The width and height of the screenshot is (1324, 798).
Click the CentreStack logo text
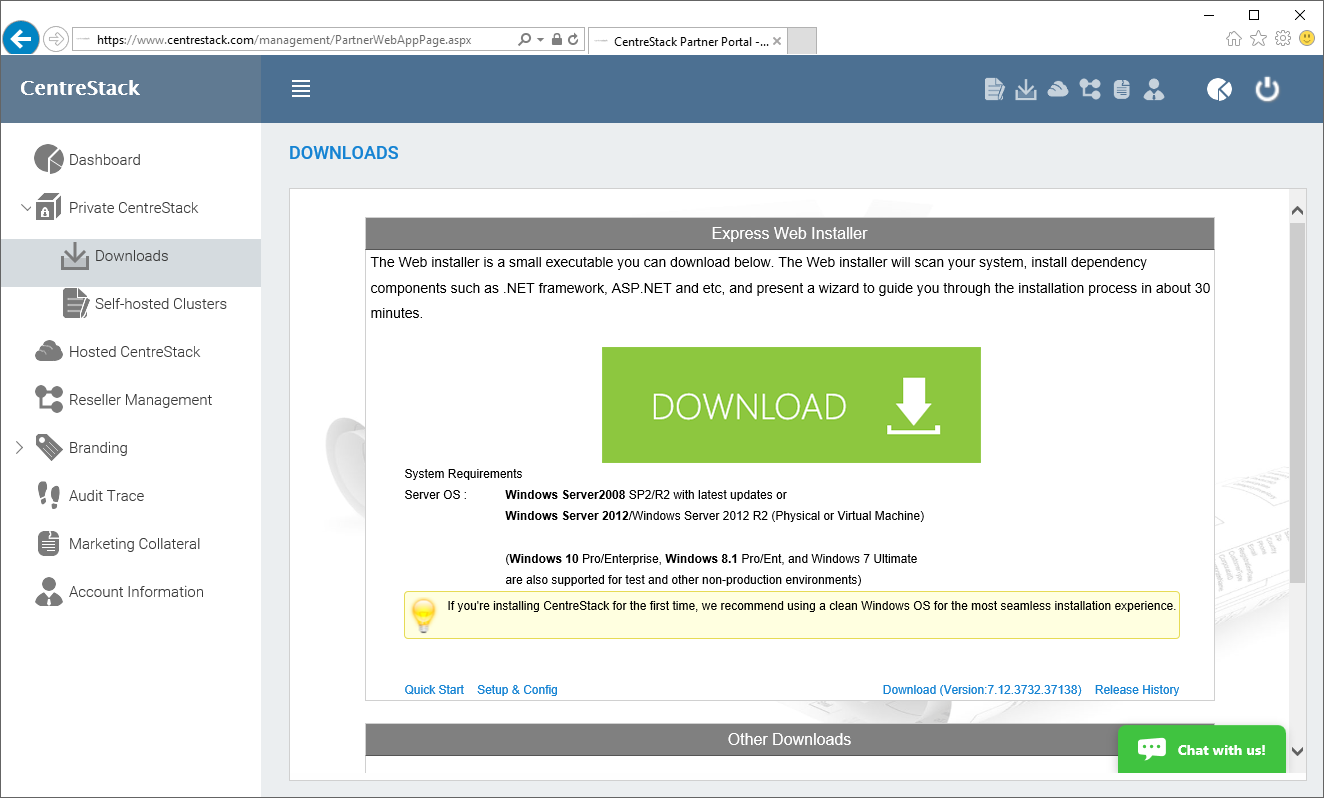click(x=80, y=88)
